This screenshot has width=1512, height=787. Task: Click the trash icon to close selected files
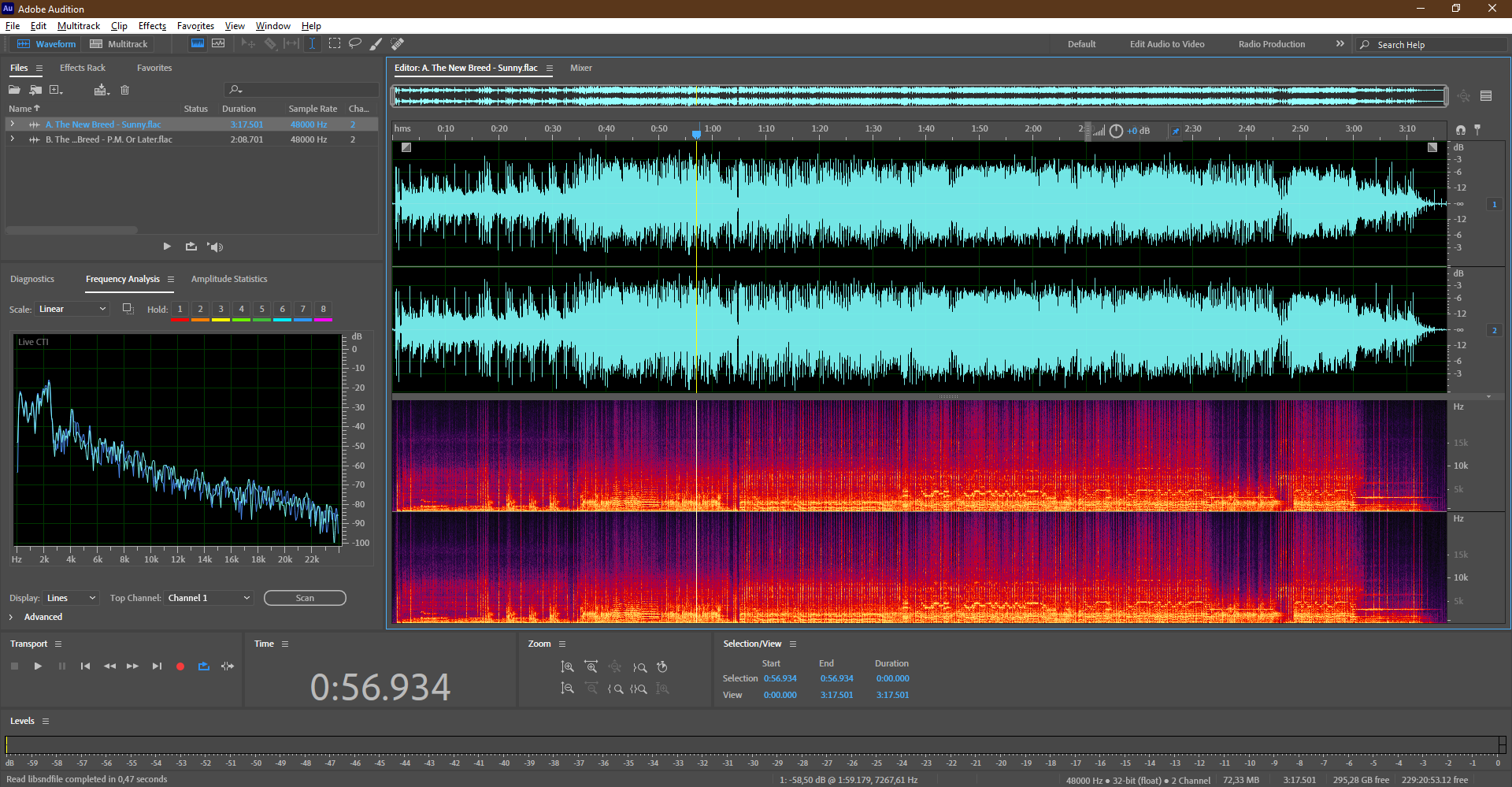tap(124, 90)
